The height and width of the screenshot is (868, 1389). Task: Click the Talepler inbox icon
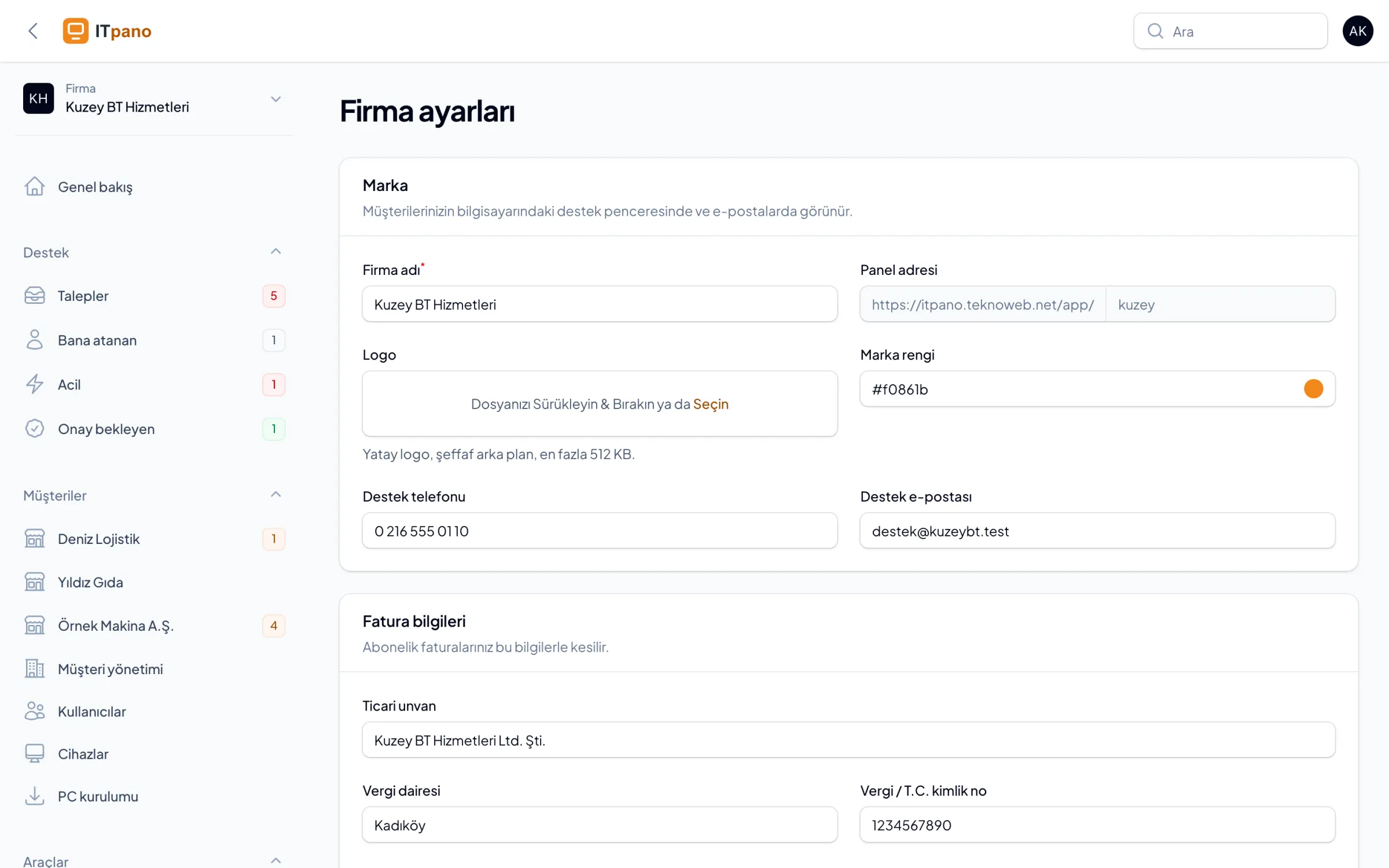pyautogui.click(x=35, y=295)
